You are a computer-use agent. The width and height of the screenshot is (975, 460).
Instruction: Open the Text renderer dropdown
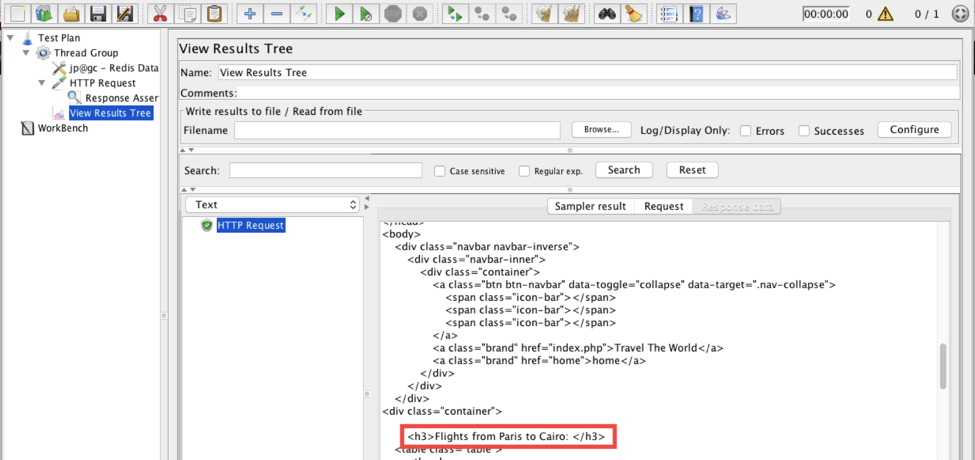pos(273,205)
